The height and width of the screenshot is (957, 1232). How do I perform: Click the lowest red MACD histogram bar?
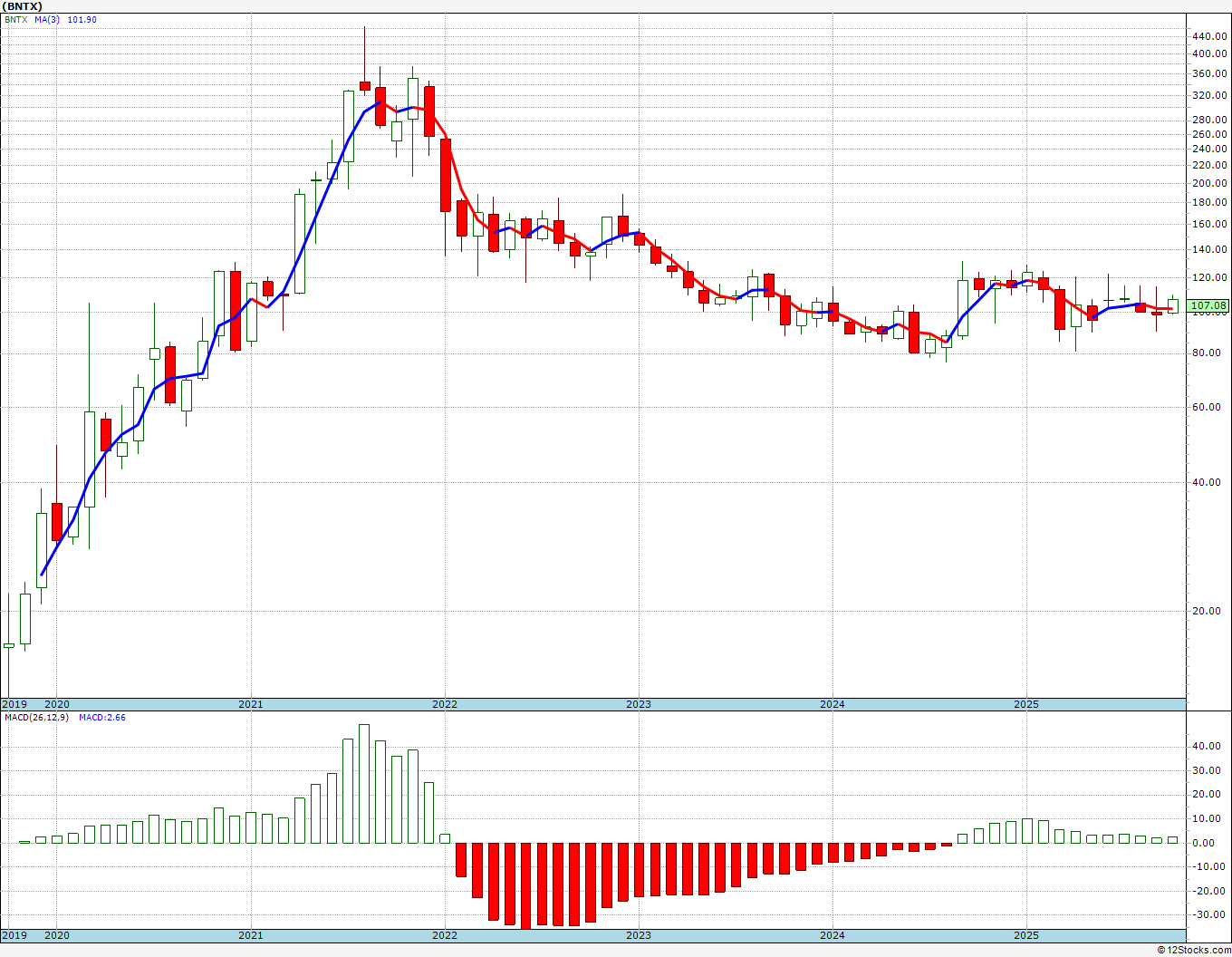coord(525,886)
